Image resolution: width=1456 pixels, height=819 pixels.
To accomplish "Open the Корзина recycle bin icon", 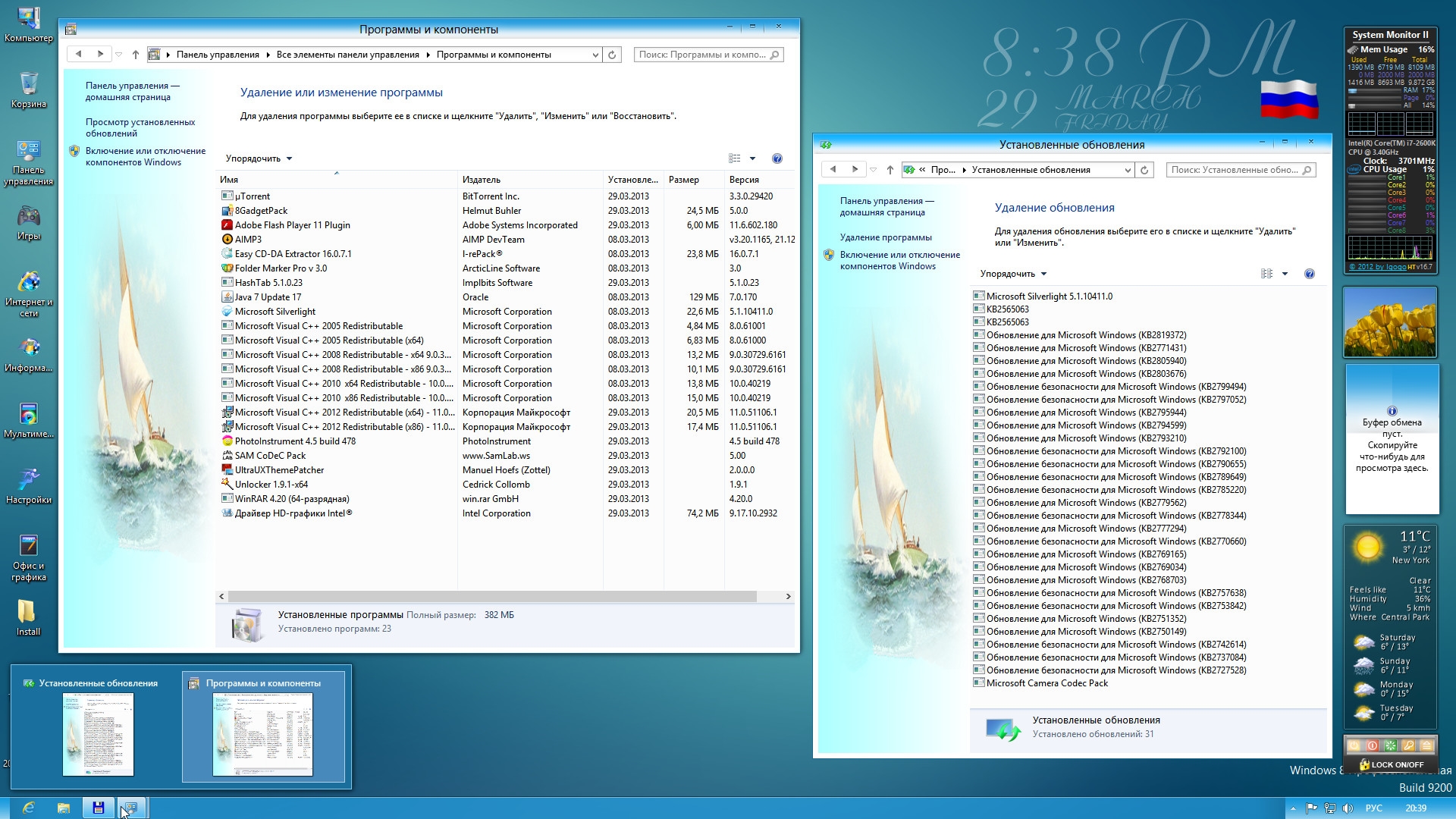I will click(x=29, y=90).
